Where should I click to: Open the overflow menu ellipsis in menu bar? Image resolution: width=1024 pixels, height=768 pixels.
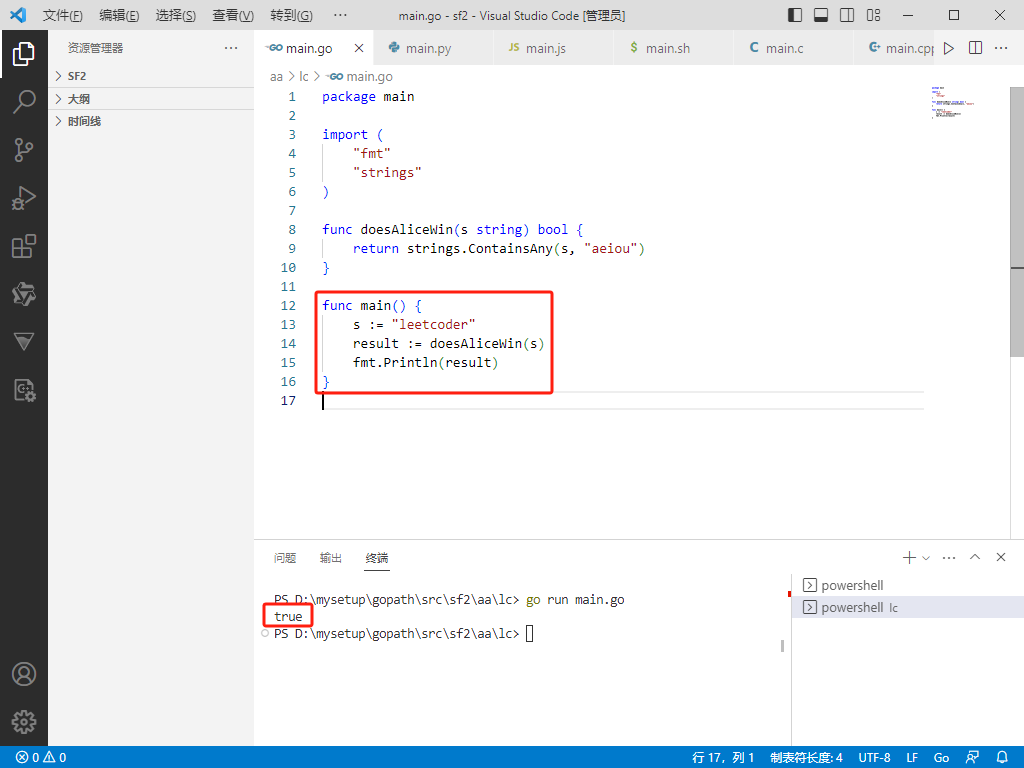click(340, 15)
